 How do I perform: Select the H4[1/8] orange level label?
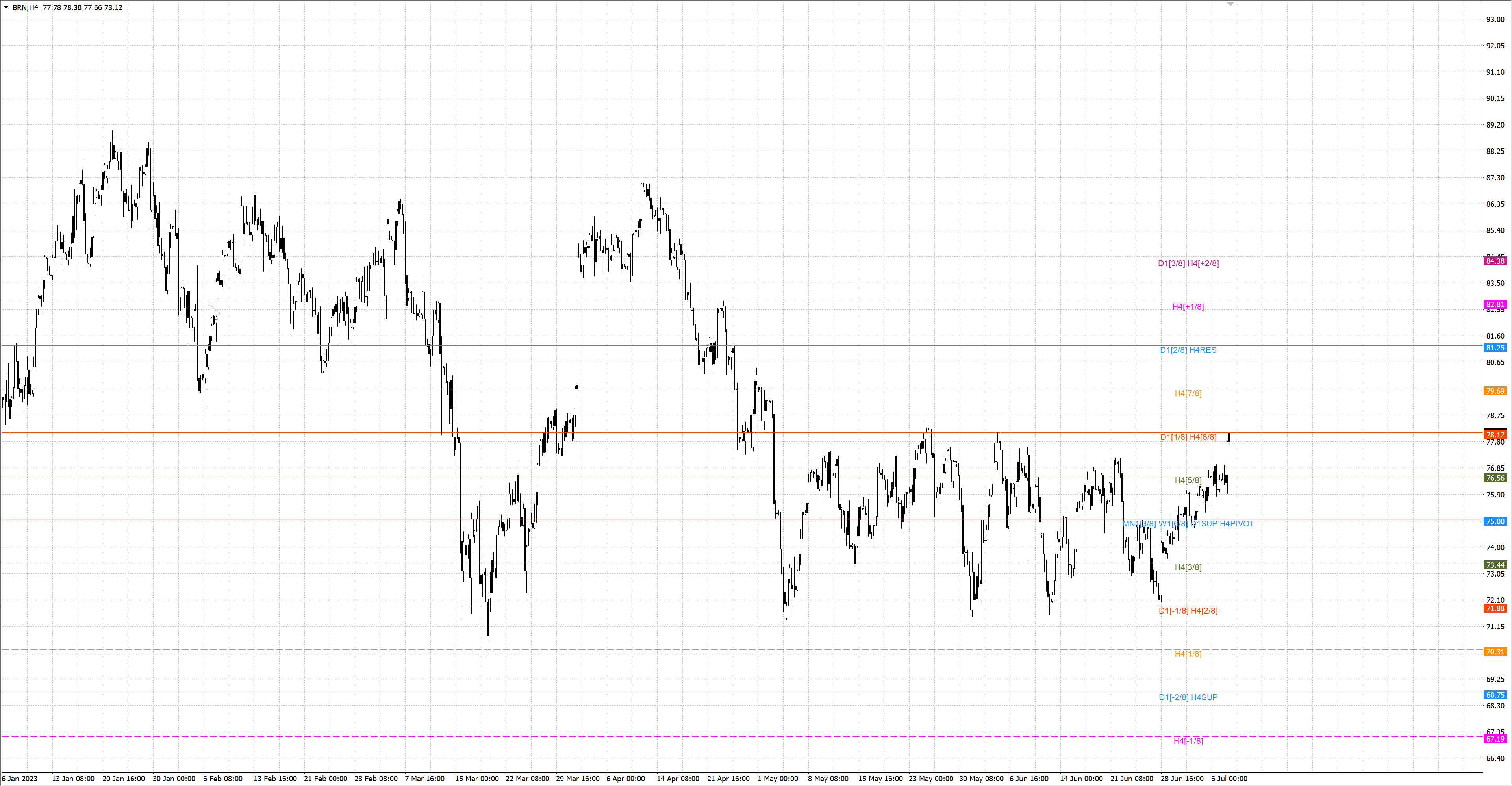[1188, 654]
